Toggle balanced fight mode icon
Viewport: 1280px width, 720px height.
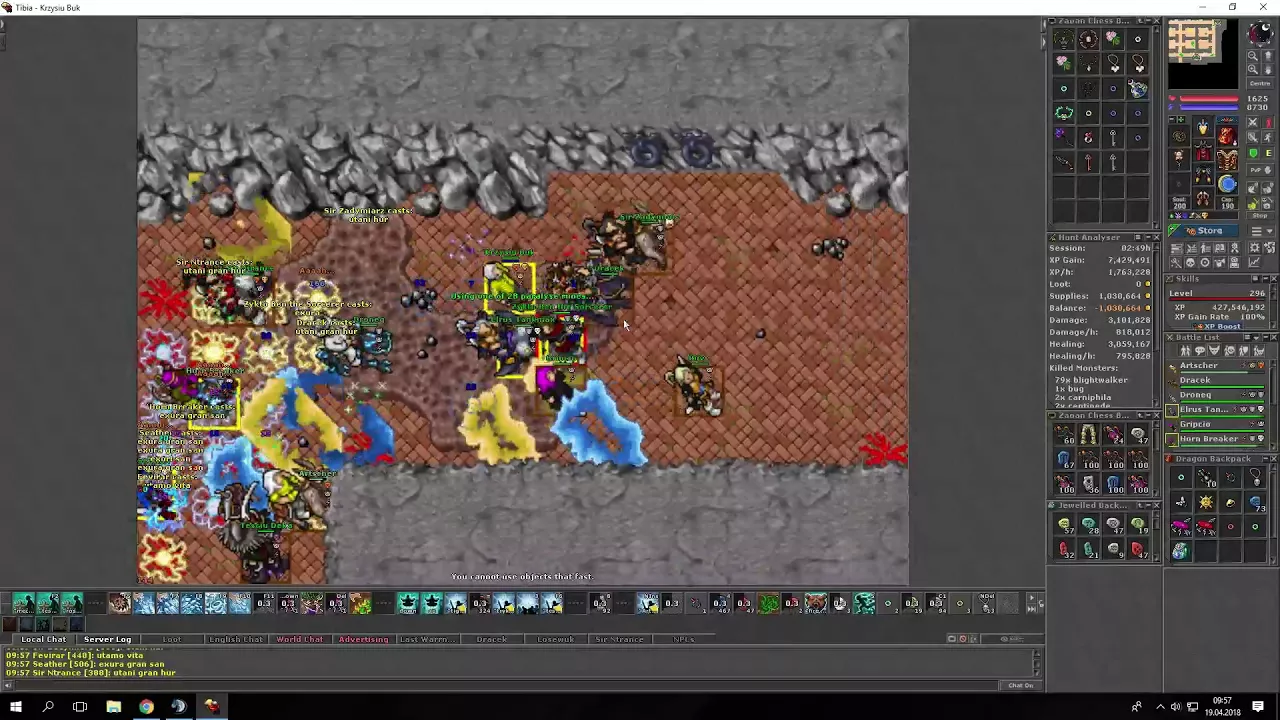[1253, 137]
